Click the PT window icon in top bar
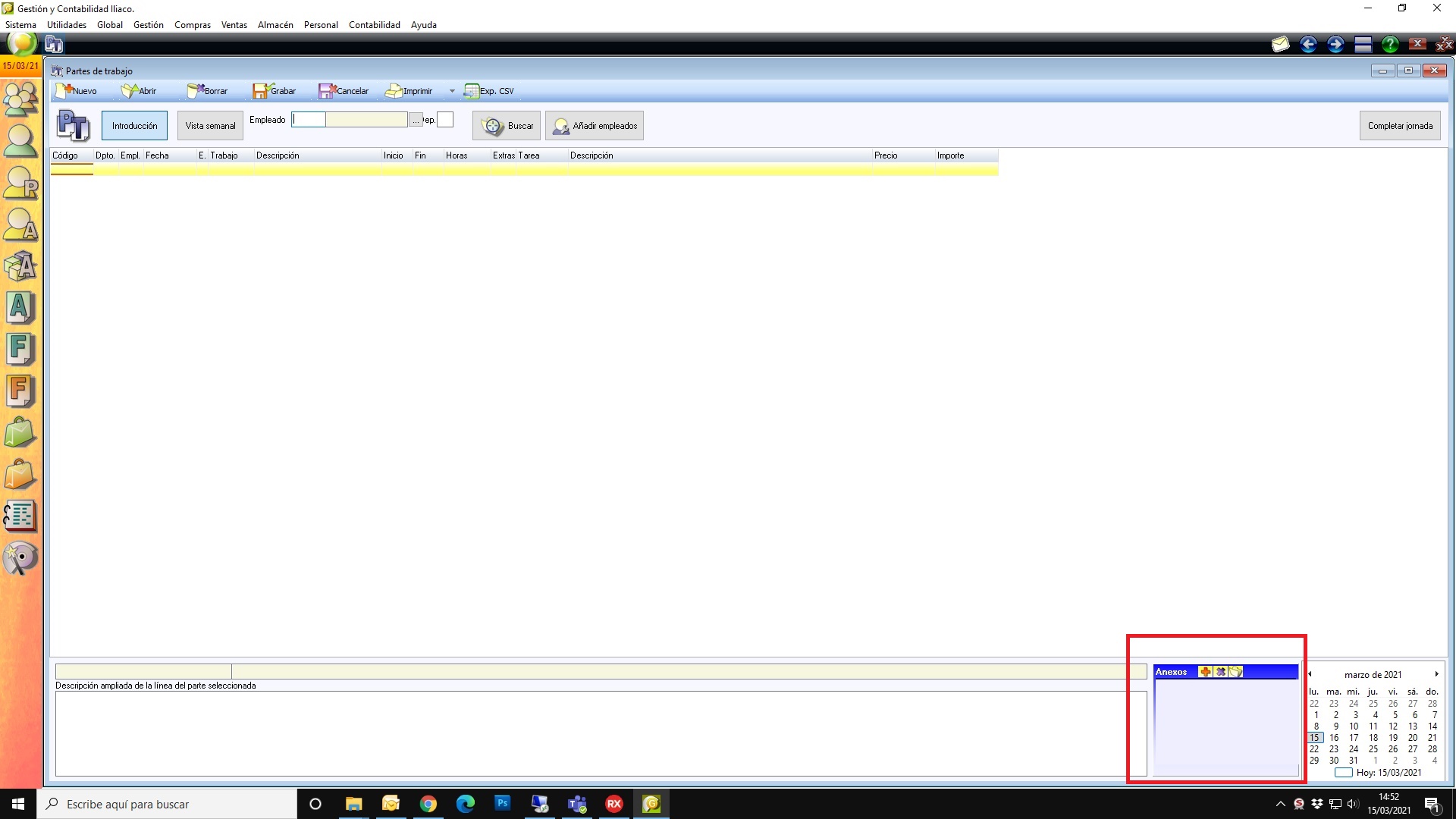The height and width of the screenshot is (819, 1456). coord(54,45)
